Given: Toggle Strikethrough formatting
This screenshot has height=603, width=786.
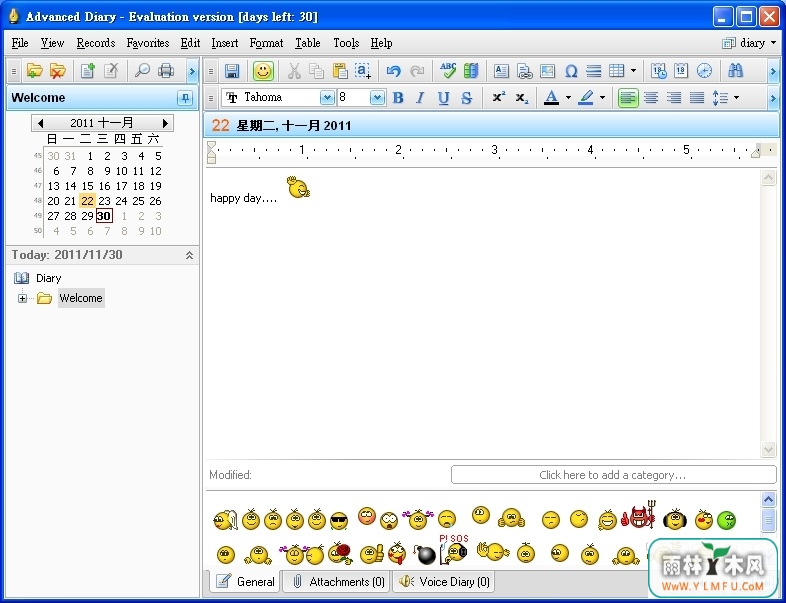Looking at the screenshot, I should tap(467, 98).
